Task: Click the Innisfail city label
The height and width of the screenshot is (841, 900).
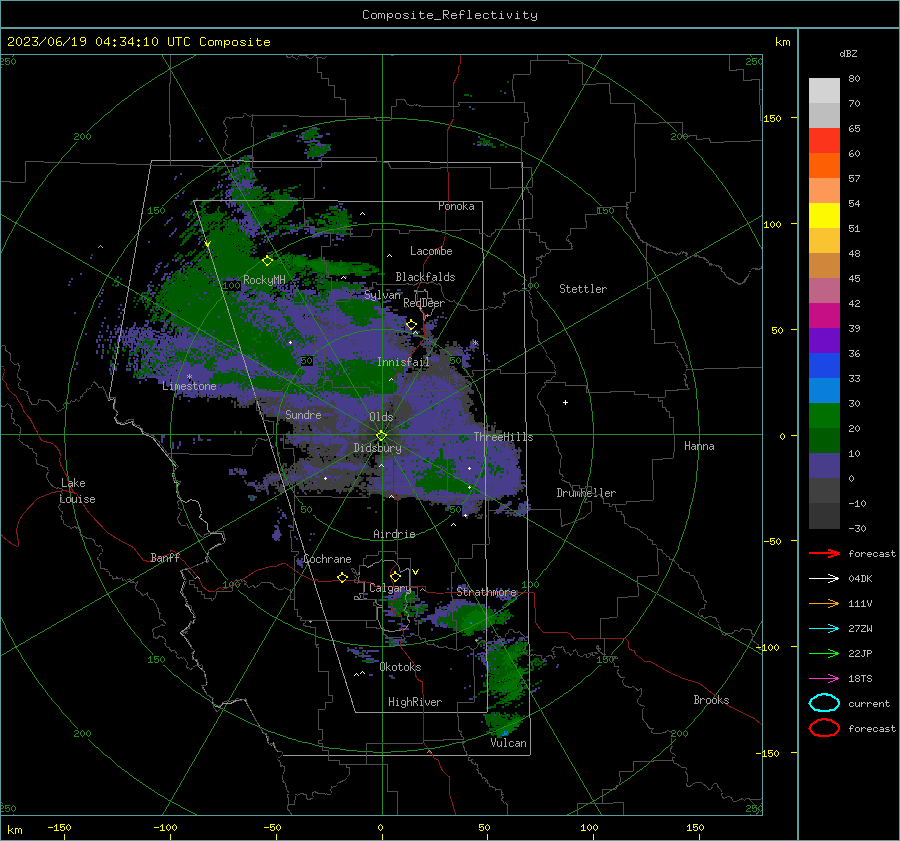Action: coord(403,362)
